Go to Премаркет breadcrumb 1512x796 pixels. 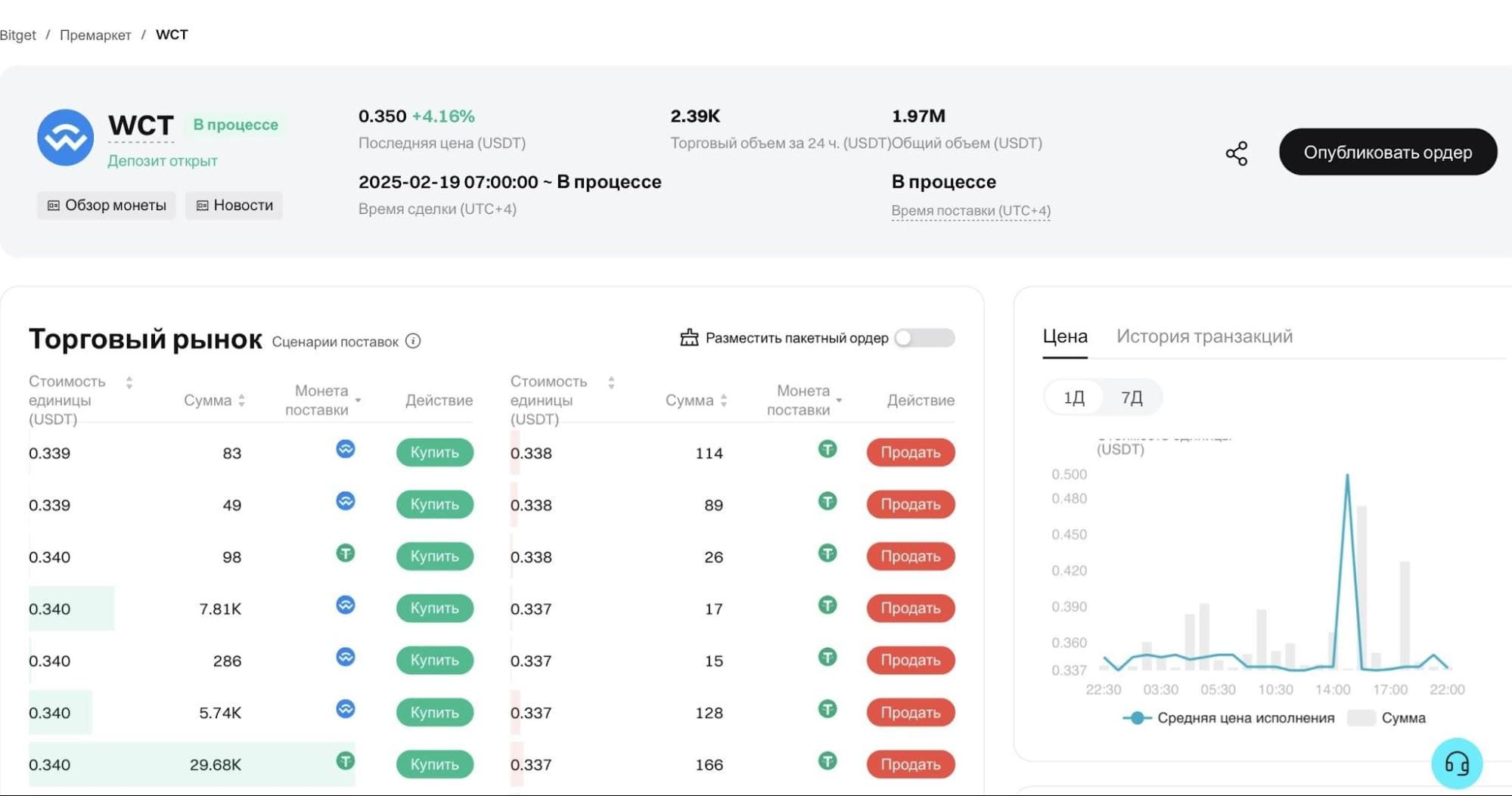click(95, 35)
